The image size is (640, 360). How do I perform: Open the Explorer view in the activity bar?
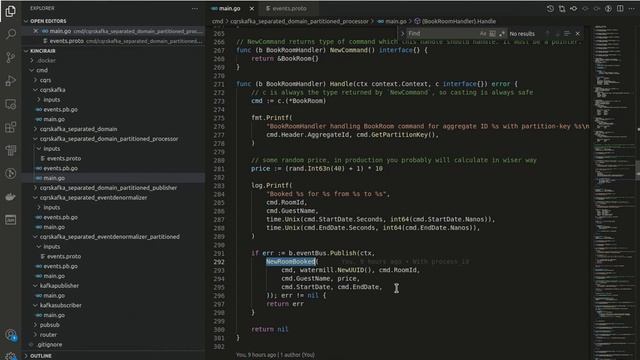(11, 11)
